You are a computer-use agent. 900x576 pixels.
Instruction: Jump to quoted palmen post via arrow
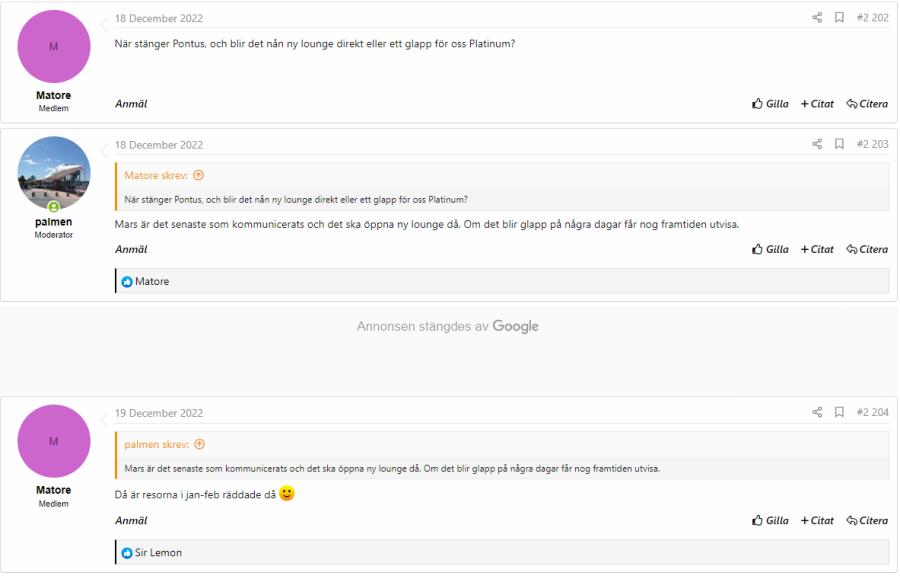pos(199,444)
